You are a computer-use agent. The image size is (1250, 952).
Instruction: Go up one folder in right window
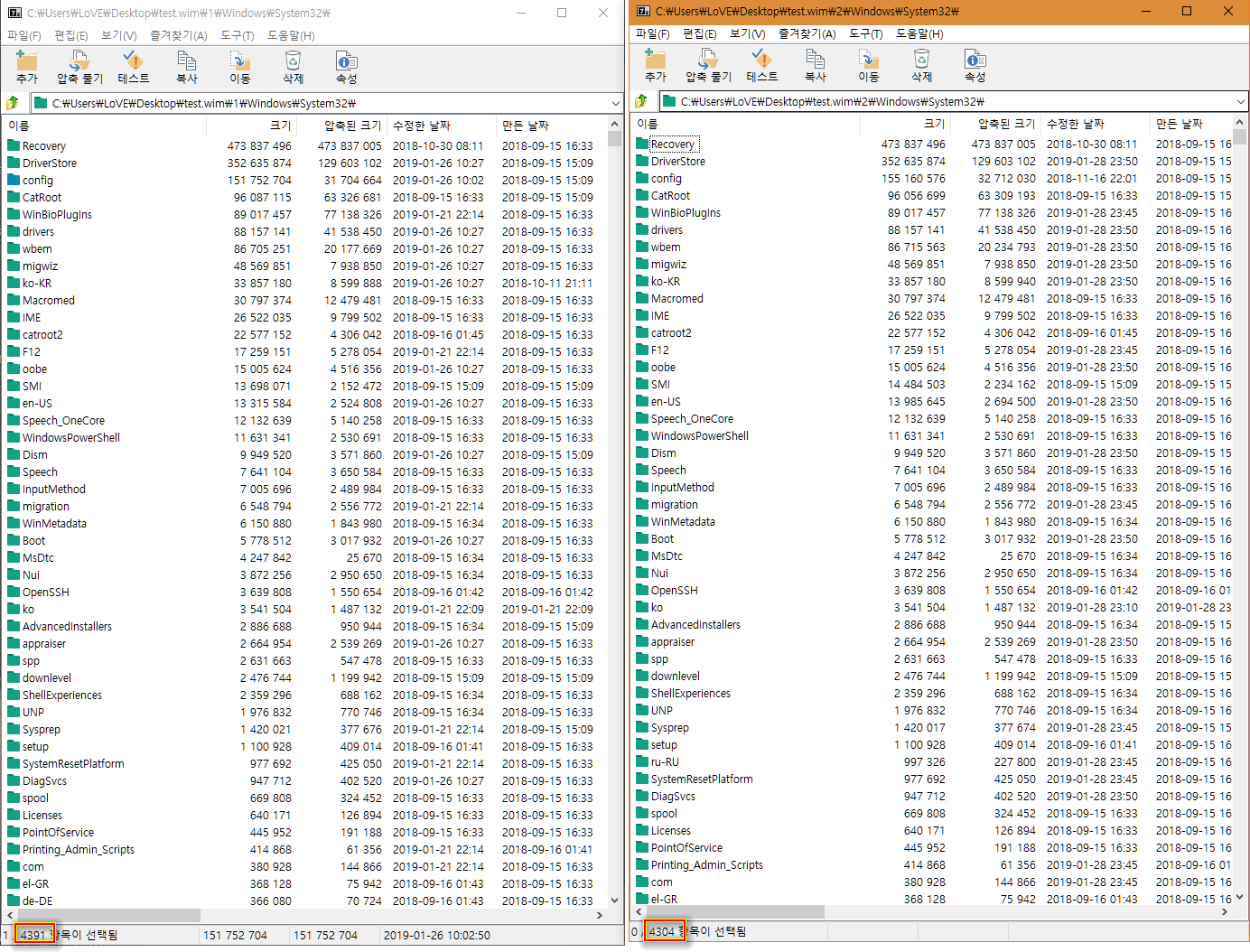click(x=641, y=101)
